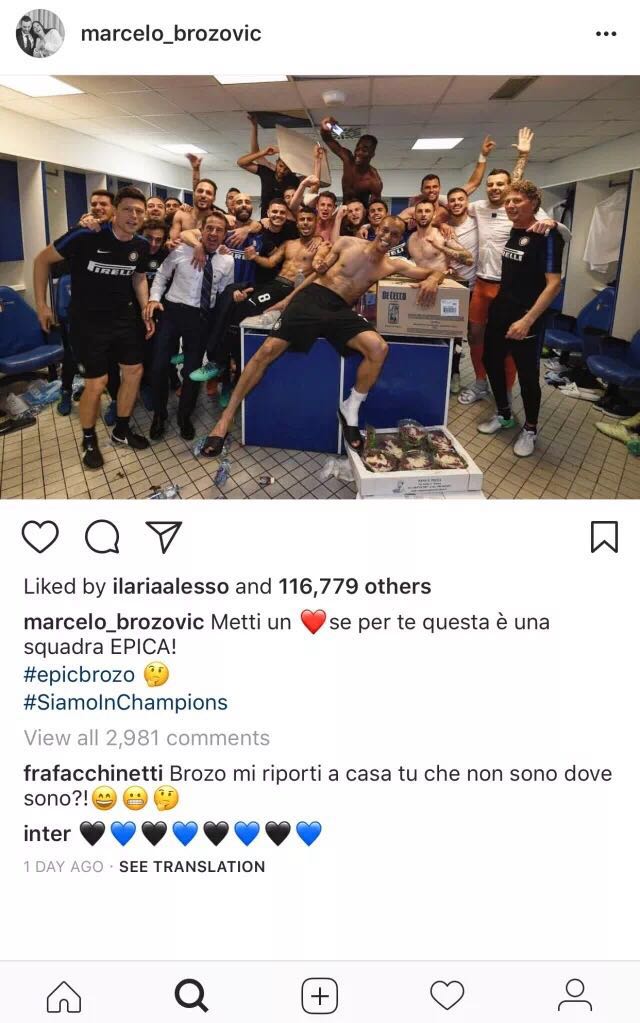Tap the marcelo_brozovic username in header
640x1023 pixels.
(x=171, y=33)
